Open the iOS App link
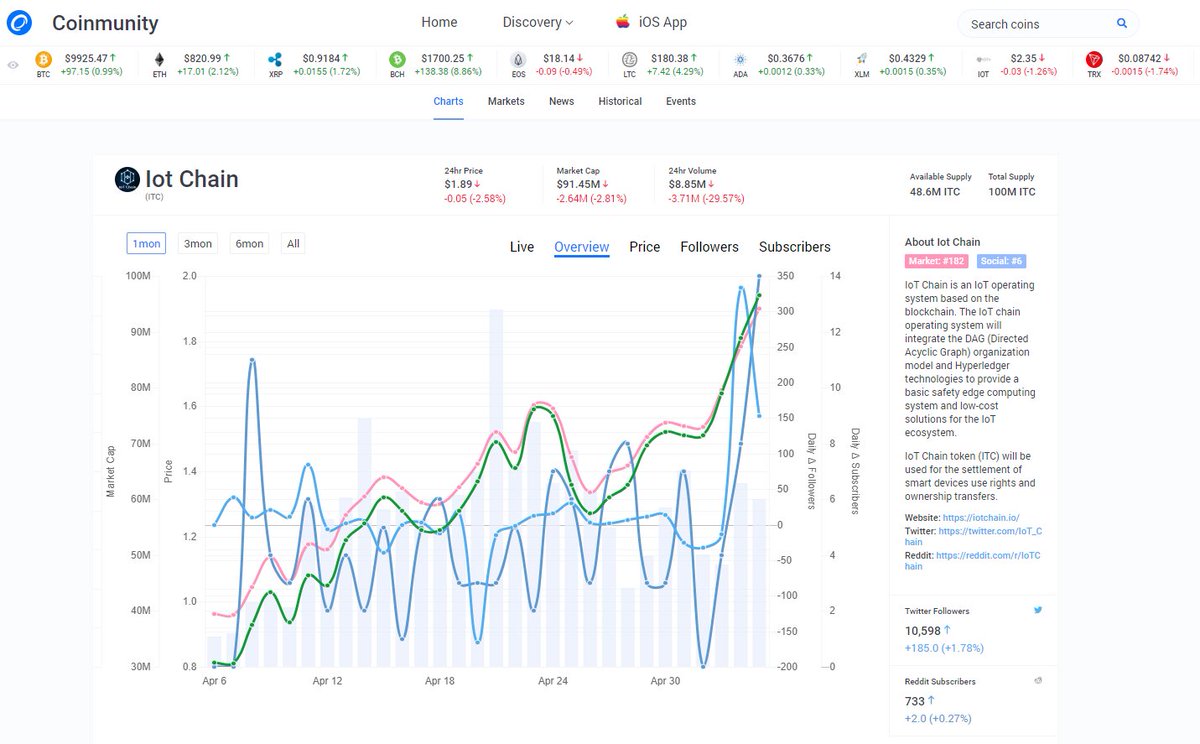This screenshot has width=1200, height=744. [x=662, y=22]
